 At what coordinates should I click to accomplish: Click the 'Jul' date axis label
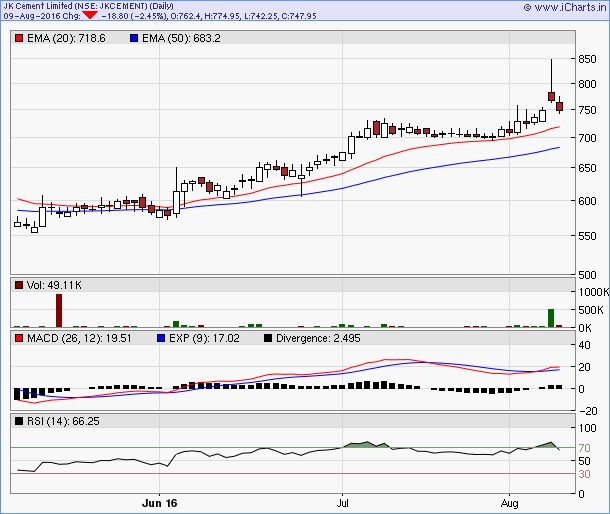click(342, 503)
